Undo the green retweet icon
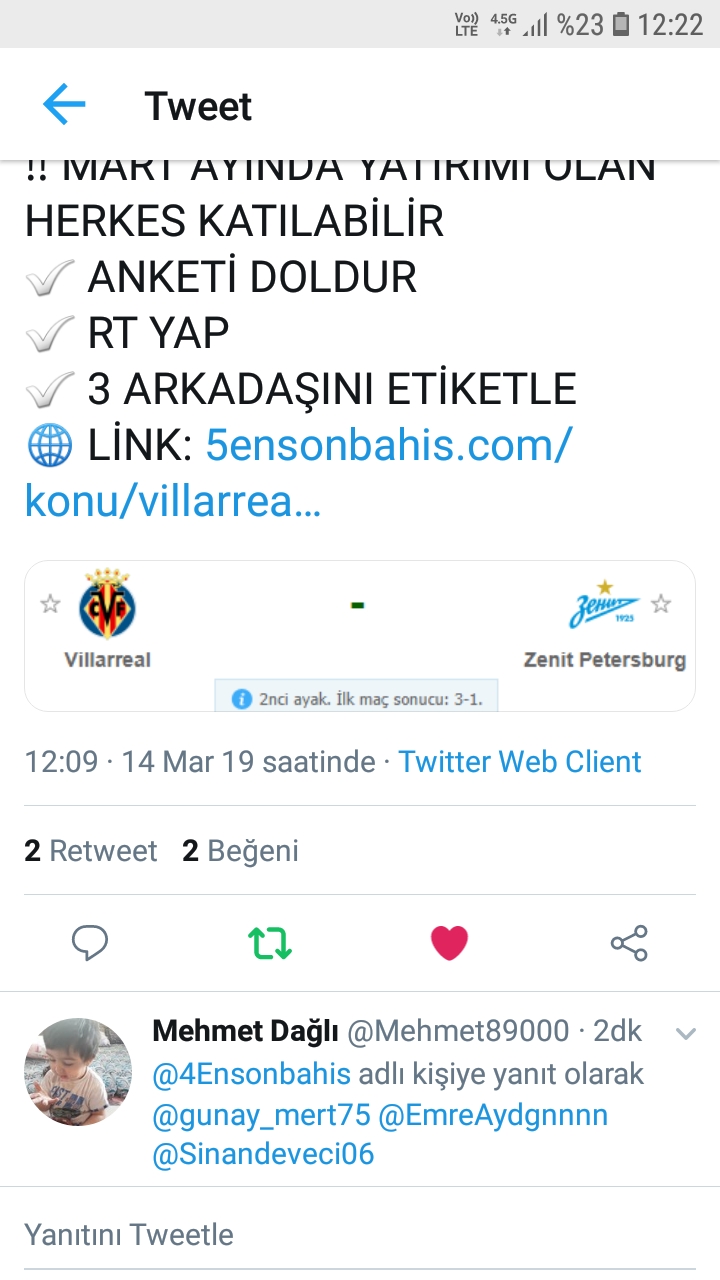The height and width of the screenshot is (1280, 720). click(270, 942)
